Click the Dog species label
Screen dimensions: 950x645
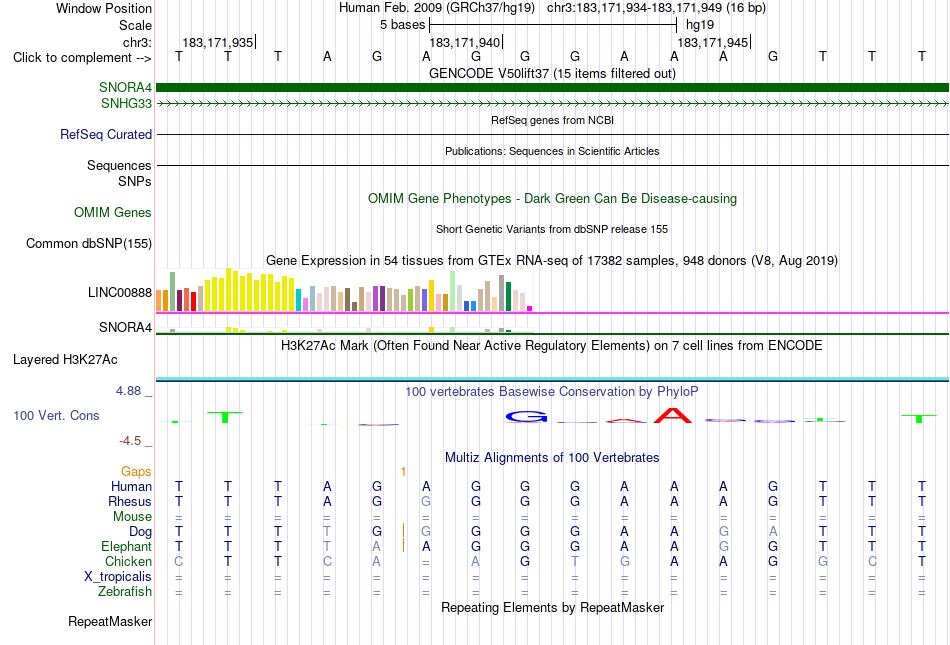(141, 532)
